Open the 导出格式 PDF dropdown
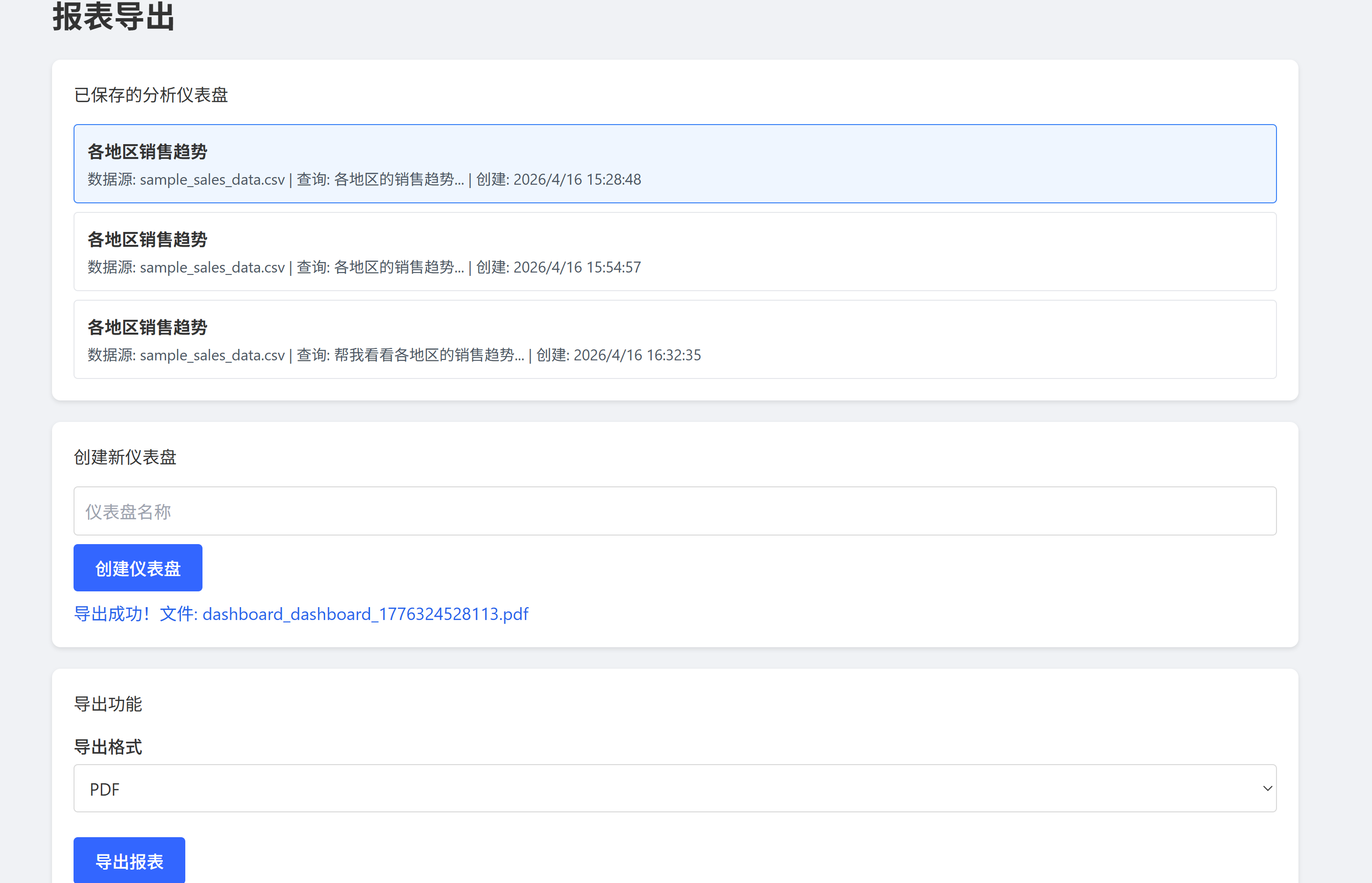The height and width of the screenshot is (883, 1372). tap(674, 788)
